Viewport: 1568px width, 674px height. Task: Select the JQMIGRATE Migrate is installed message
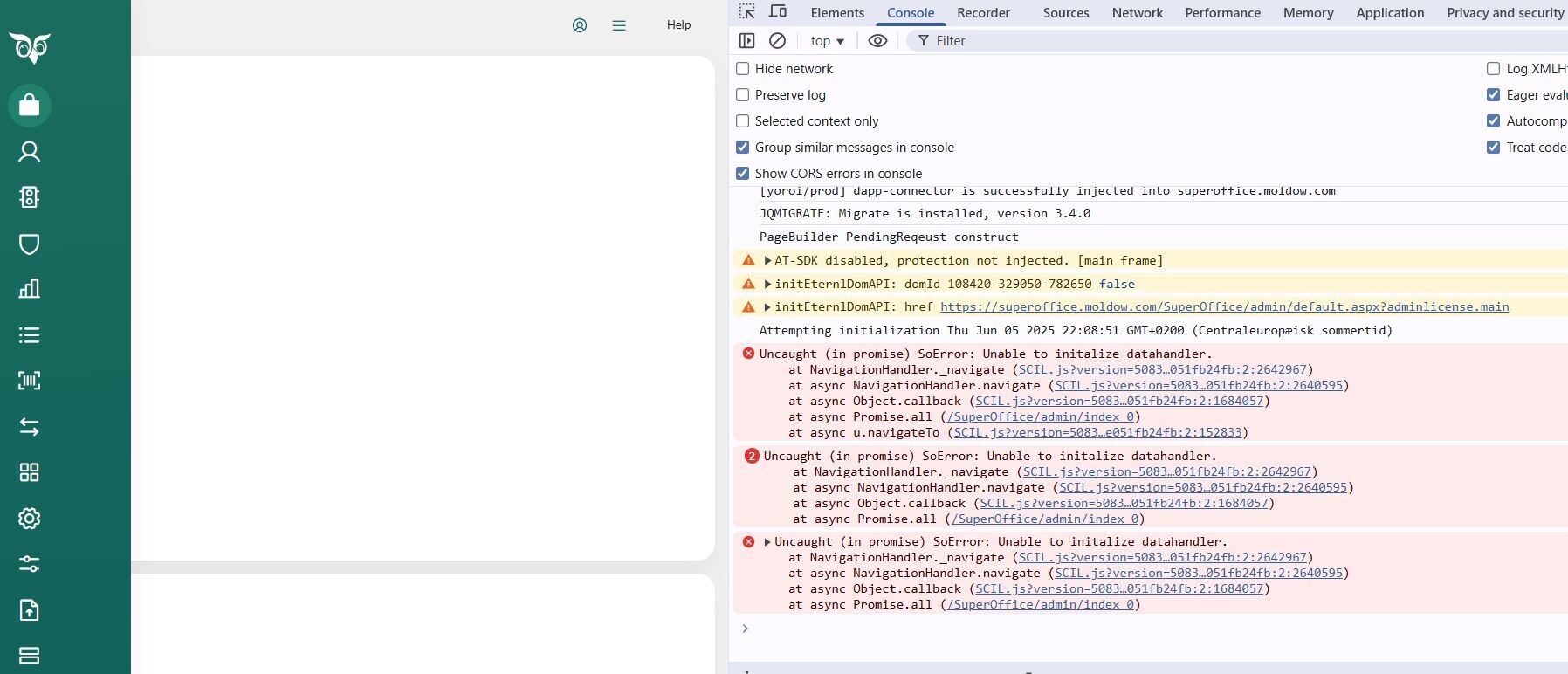[x=925, y=214]
